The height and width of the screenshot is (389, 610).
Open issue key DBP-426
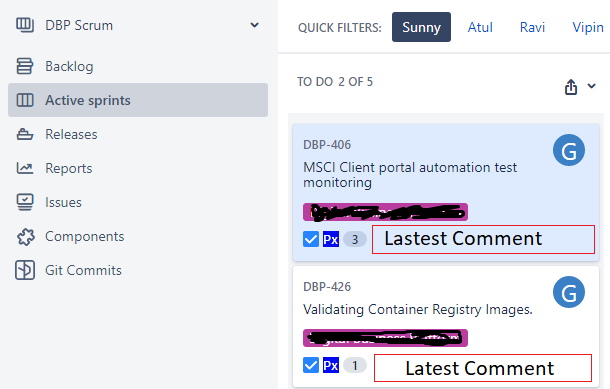pos(327,287)
